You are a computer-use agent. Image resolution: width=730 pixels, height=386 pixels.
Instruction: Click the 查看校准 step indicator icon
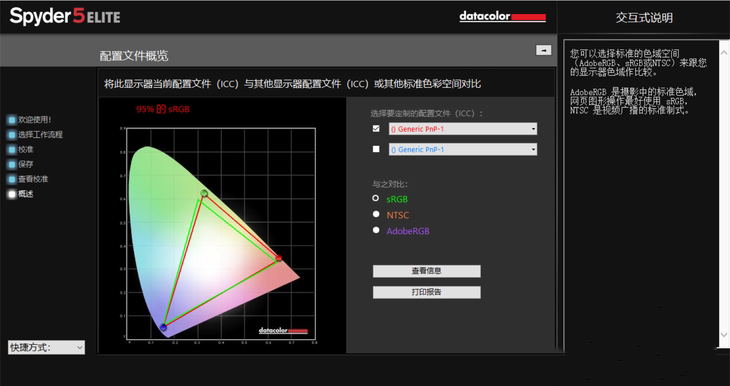(x=12, y=179)
